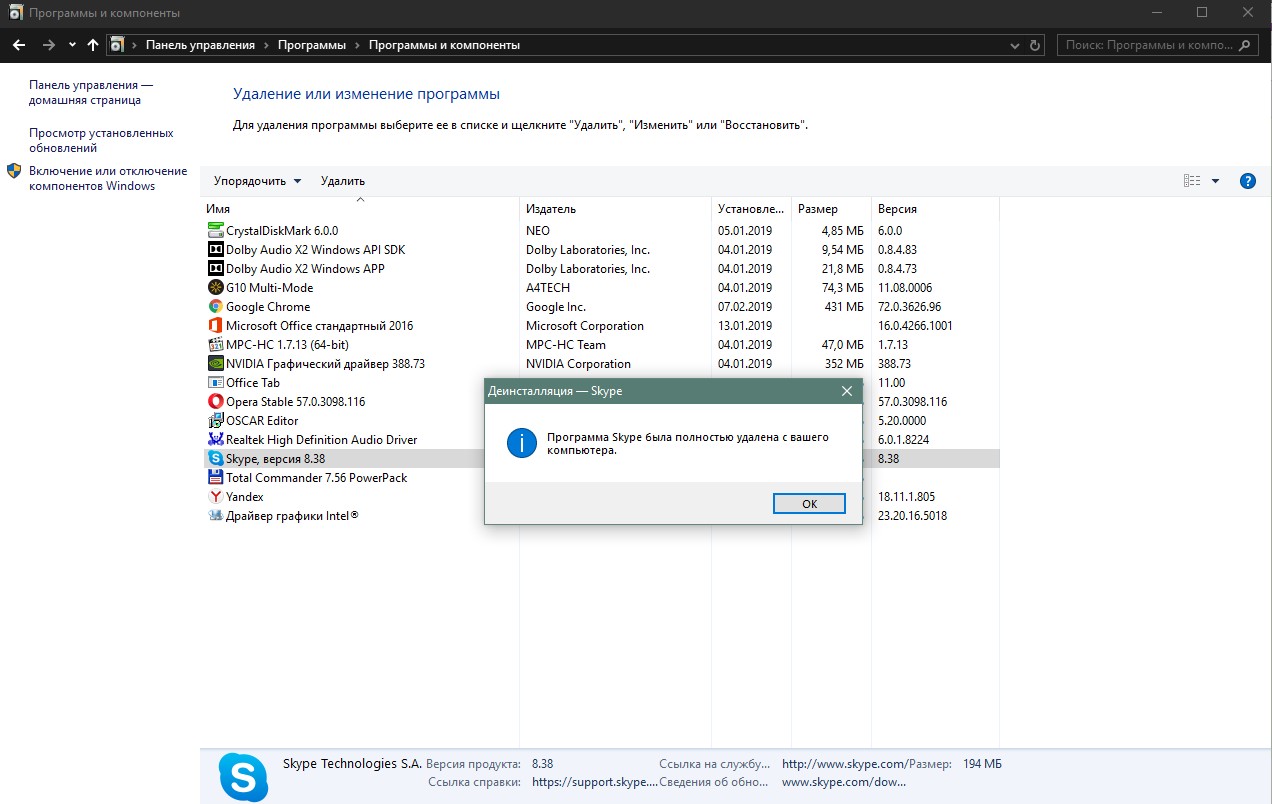Click the version 72.0.3626.96 cell
The image size is (1272, 804).
click(x=909, y=307)
